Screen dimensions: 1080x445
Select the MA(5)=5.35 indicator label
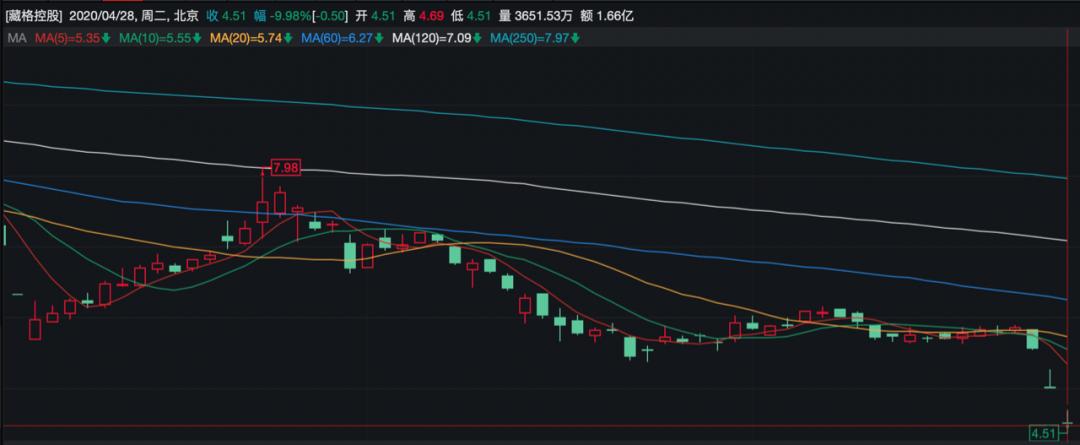[x=67, y=39]
